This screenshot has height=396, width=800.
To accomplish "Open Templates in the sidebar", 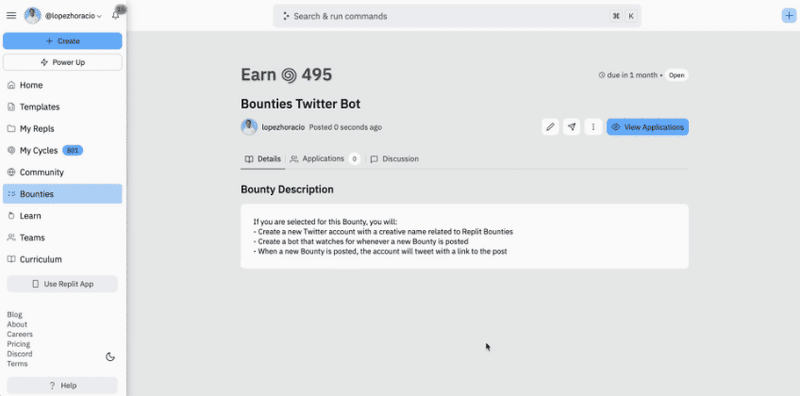I will tap(62, 107).
